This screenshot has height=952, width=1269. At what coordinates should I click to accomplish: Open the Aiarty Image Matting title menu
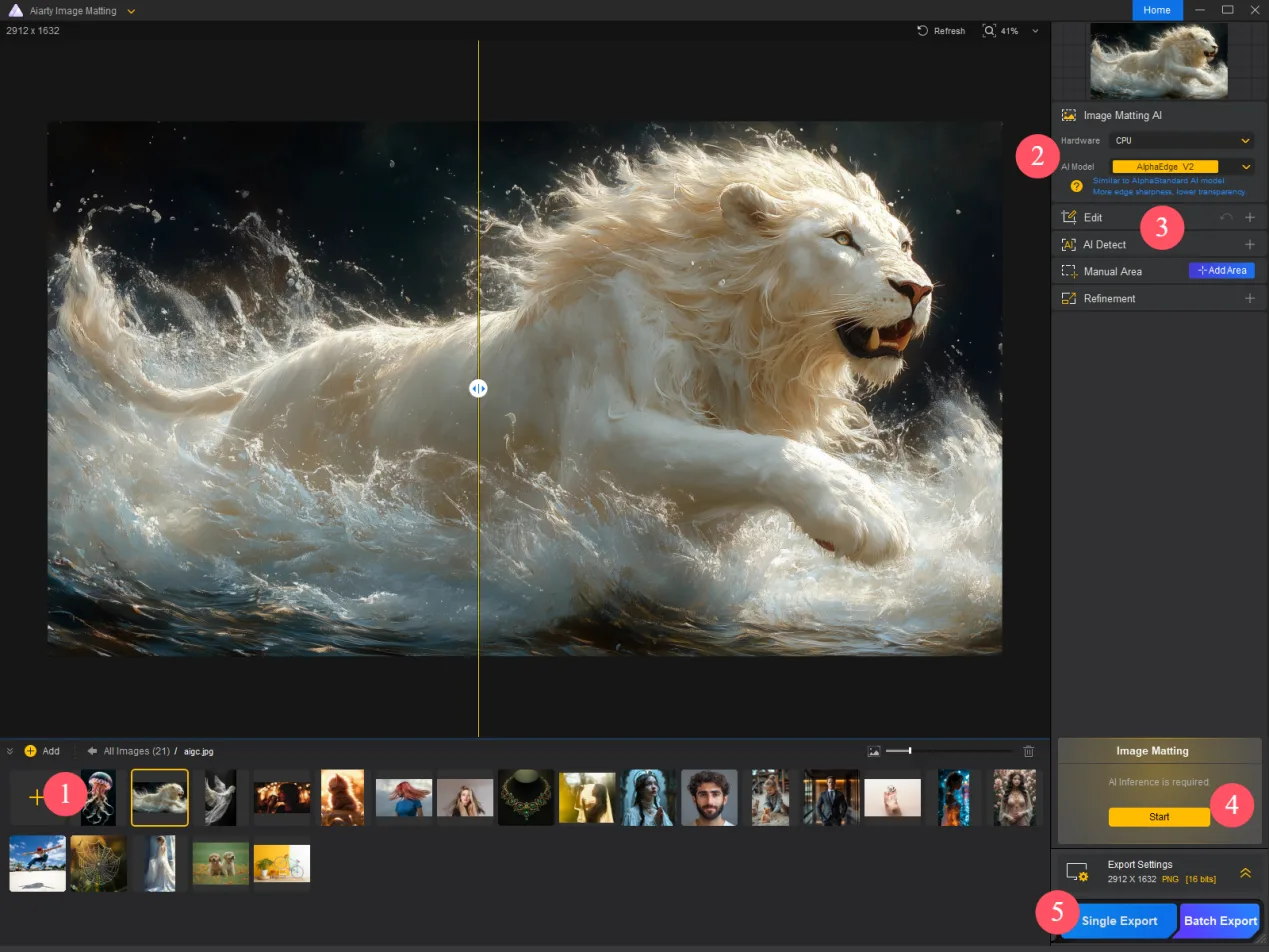[131, 11]
